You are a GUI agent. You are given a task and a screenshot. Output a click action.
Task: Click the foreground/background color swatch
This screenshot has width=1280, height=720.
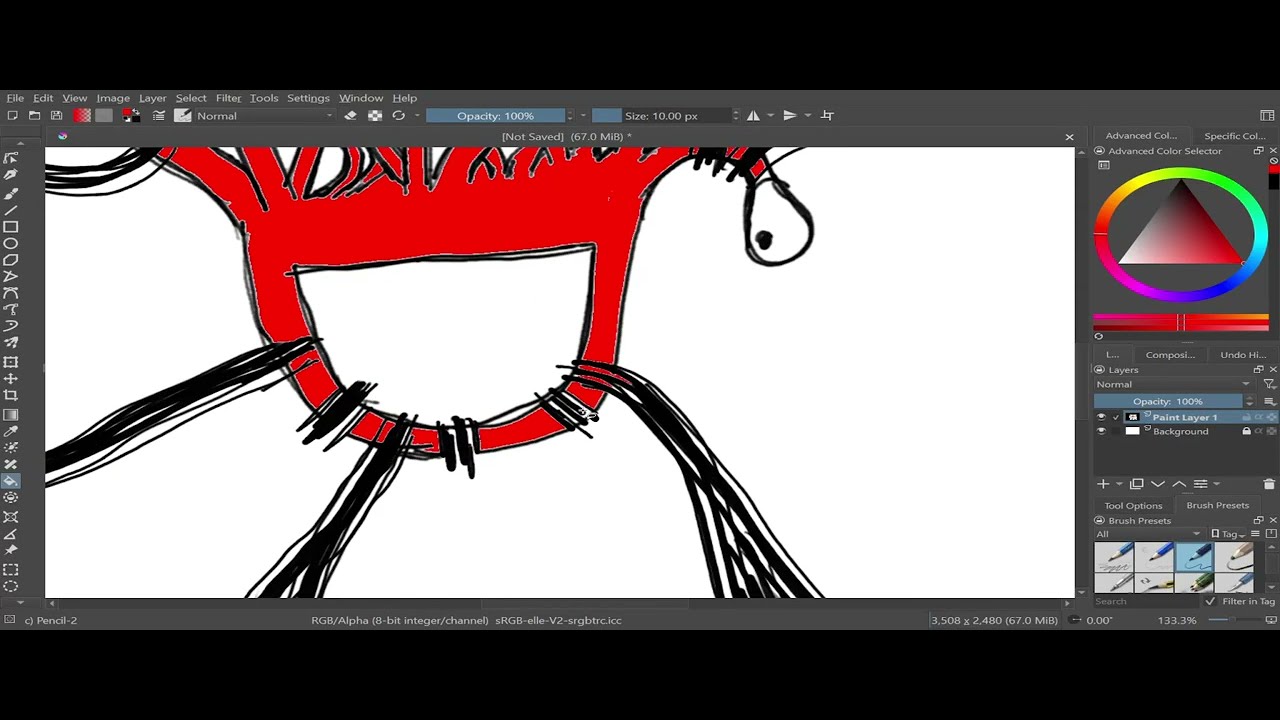click(x=131, y=116)
